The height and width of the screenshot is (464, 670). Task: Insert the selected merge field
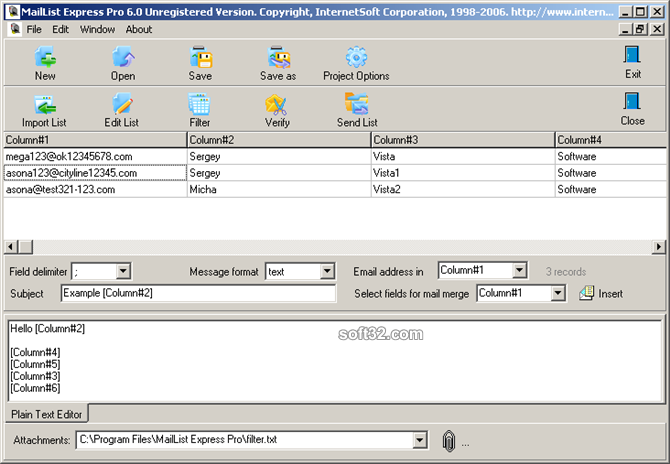tap(601, 294)
